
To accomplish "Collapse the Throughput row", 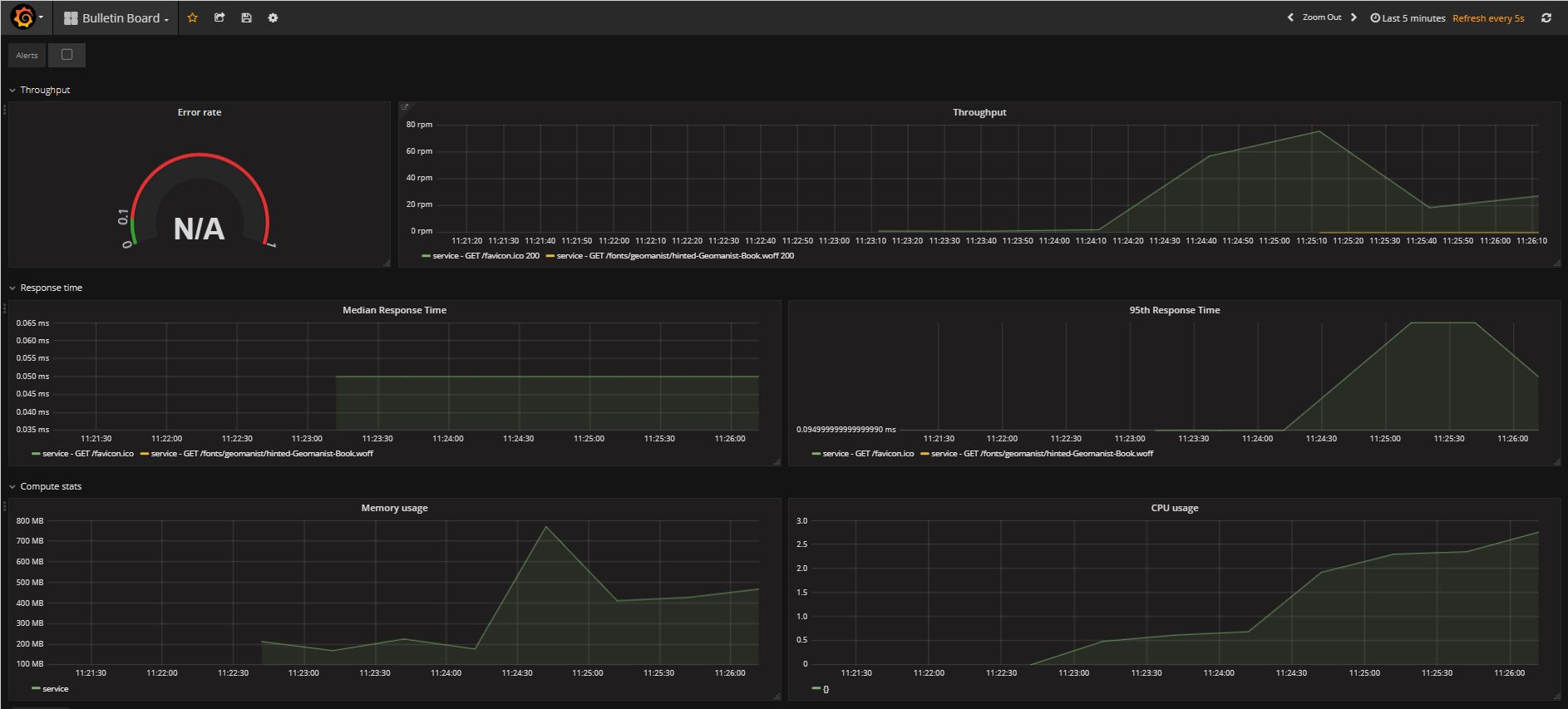I will pyautogui.click(x=12, y=90).
